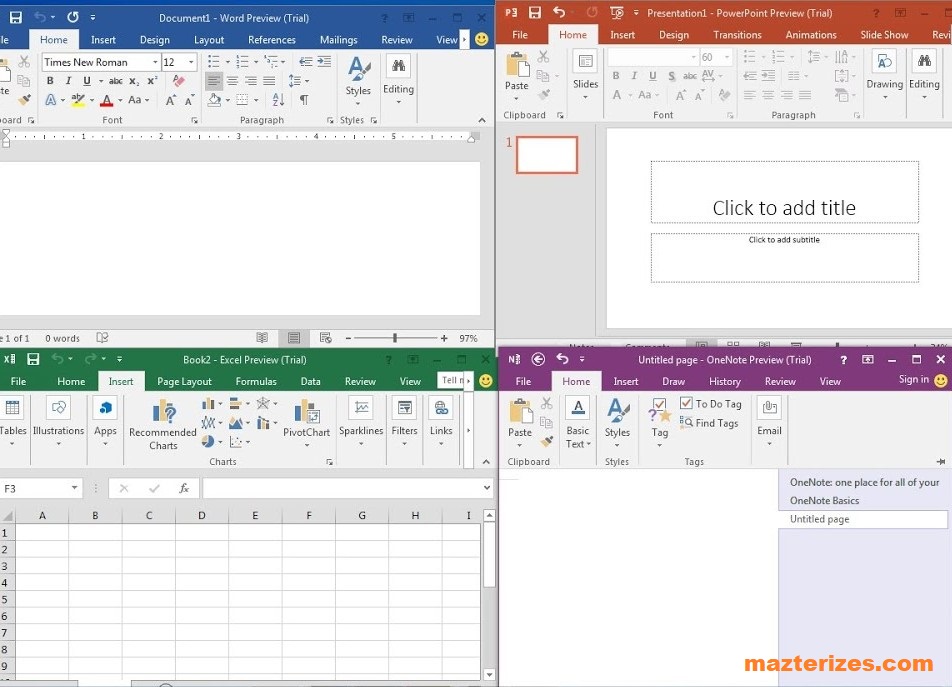Click Word's smiley feedback icon

pyautogui.click(x=481, y=39)
